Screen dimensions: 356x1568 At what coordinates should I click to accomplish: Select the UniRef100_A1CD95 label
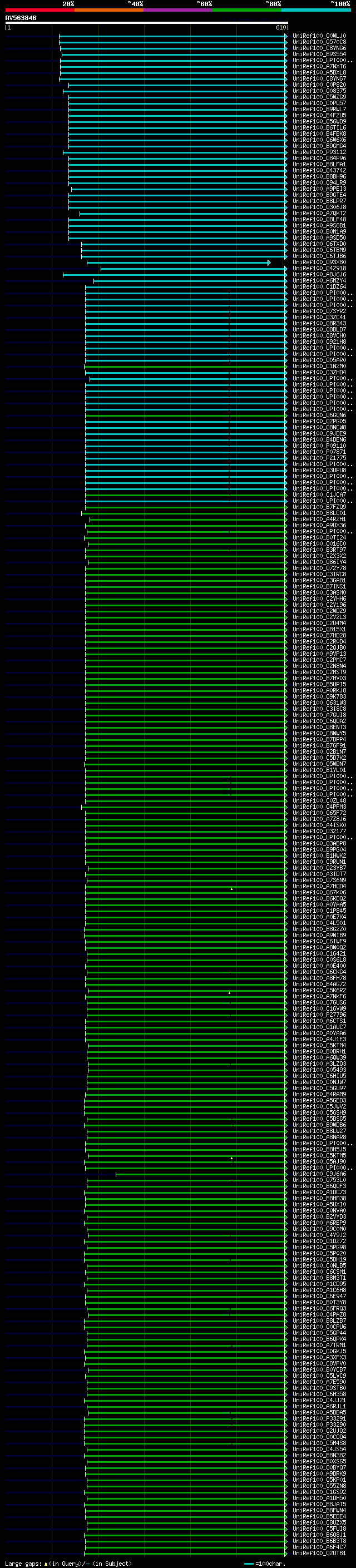319,1284
